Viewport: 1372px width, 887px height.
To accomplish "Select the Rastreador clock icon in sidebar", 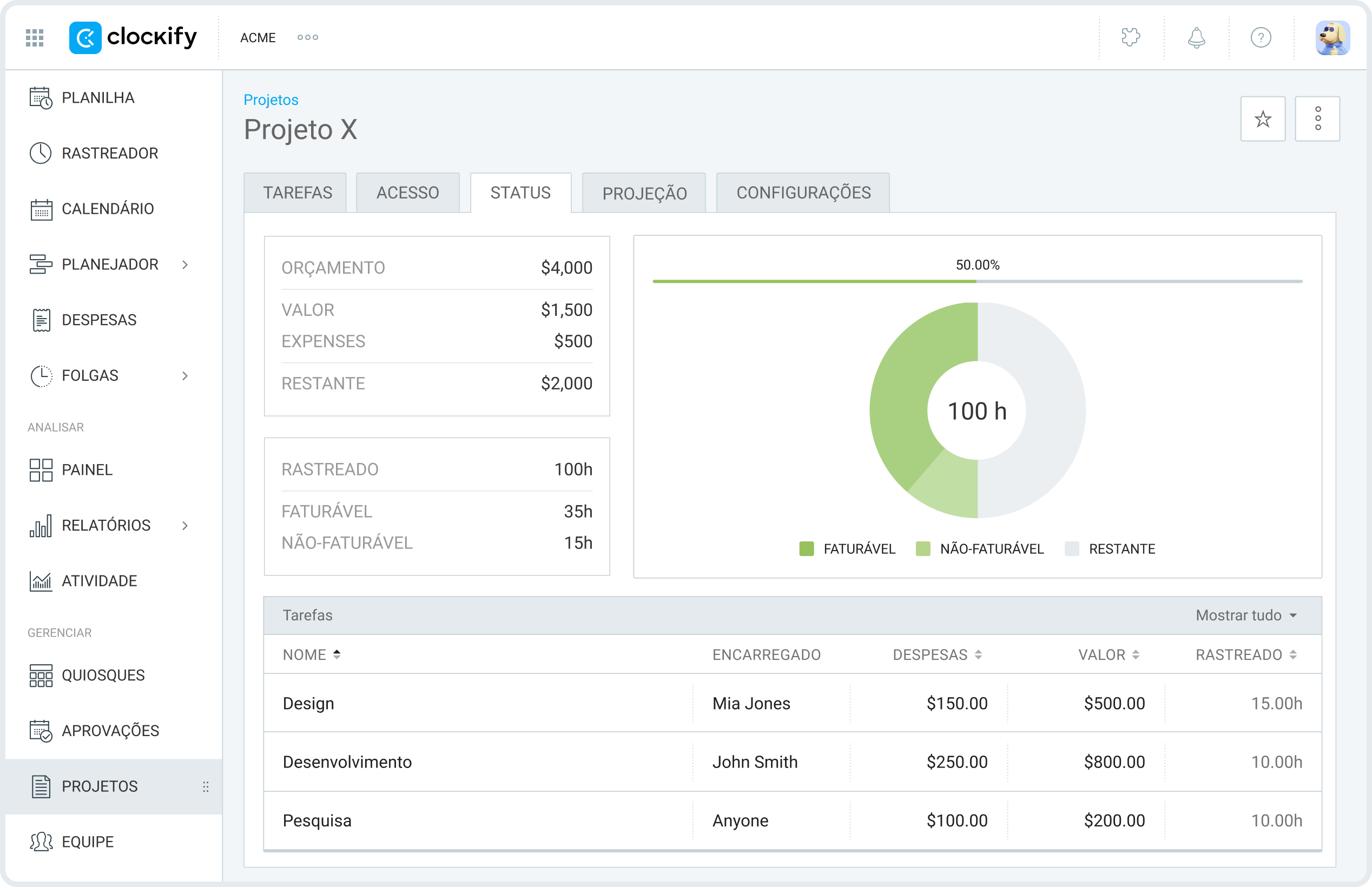I will (x=41, y=153).
